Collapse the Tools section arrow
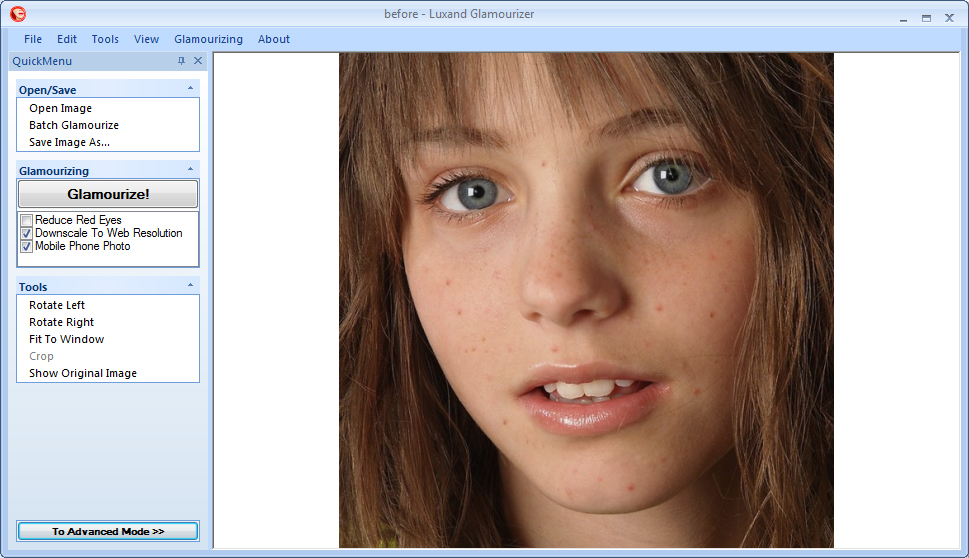Viewport: 969px width, 558px height. tap(190, 286)
